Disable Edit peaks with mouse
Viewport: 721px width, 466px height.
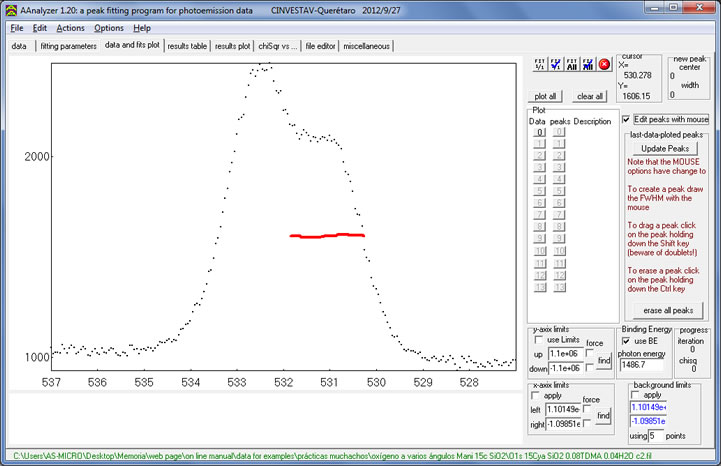point(627,119)
